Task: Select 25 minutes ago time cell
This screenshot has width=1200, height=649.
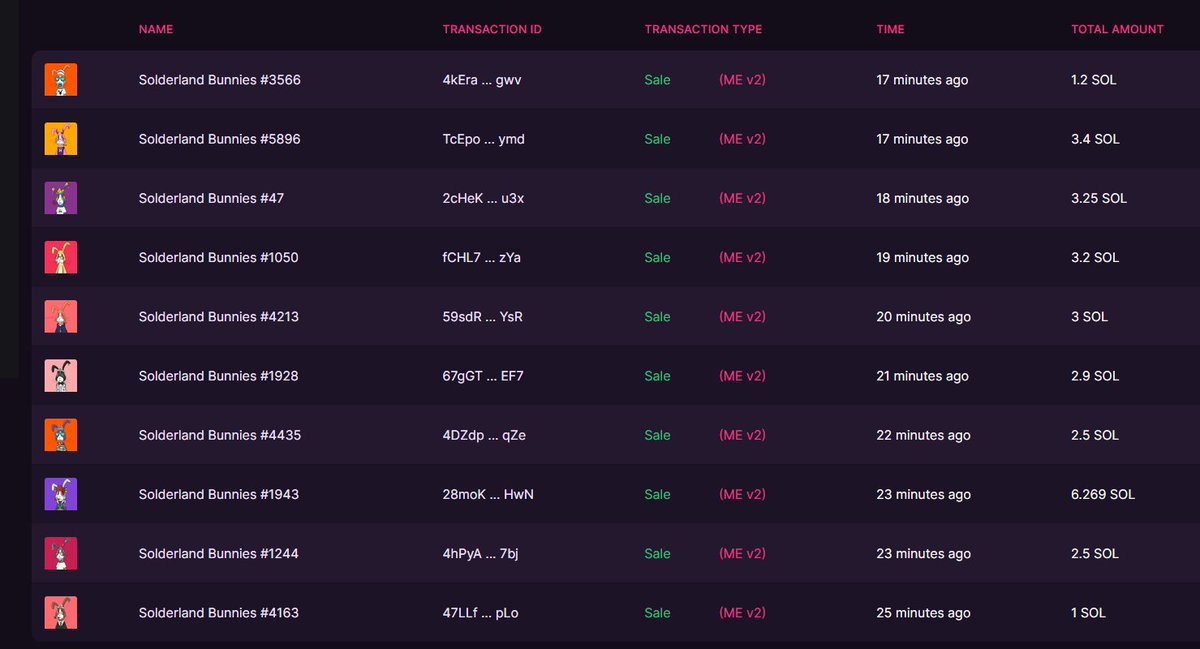Action: [x=924, y=612]
